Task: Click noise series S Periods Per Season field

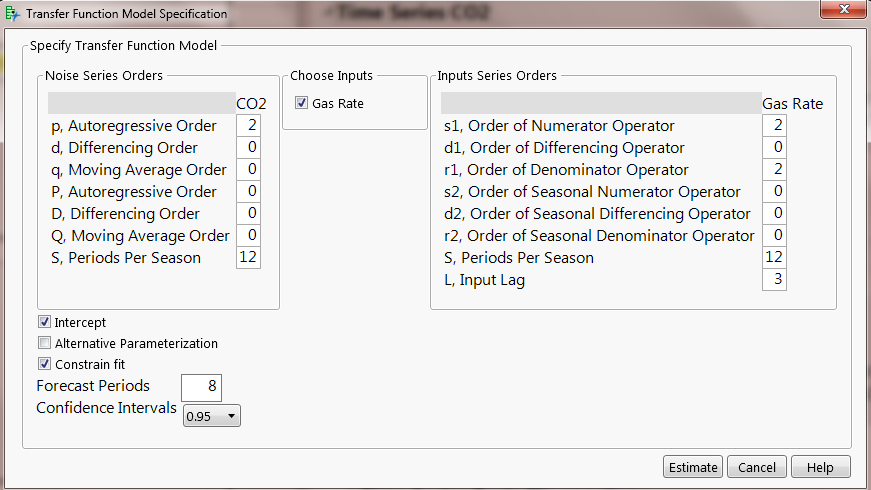Action: coord(248,257)
